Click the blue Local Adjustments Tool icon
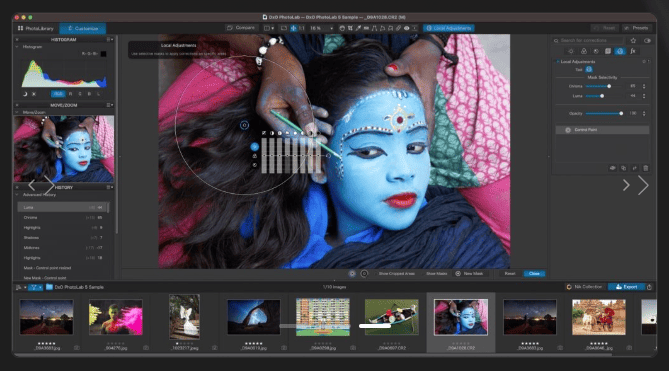 click(x=589, y=70)
